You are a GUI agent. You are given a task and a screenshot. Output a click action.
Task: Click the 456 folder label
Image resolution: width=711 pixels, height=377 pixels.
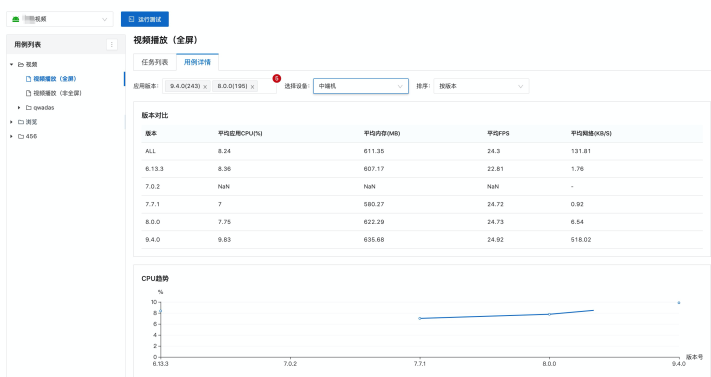click(x=31, y=136)
